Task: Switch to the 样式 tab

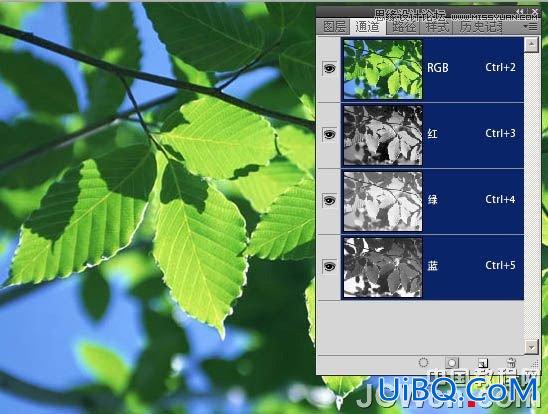Action: (x=437, y=27)
